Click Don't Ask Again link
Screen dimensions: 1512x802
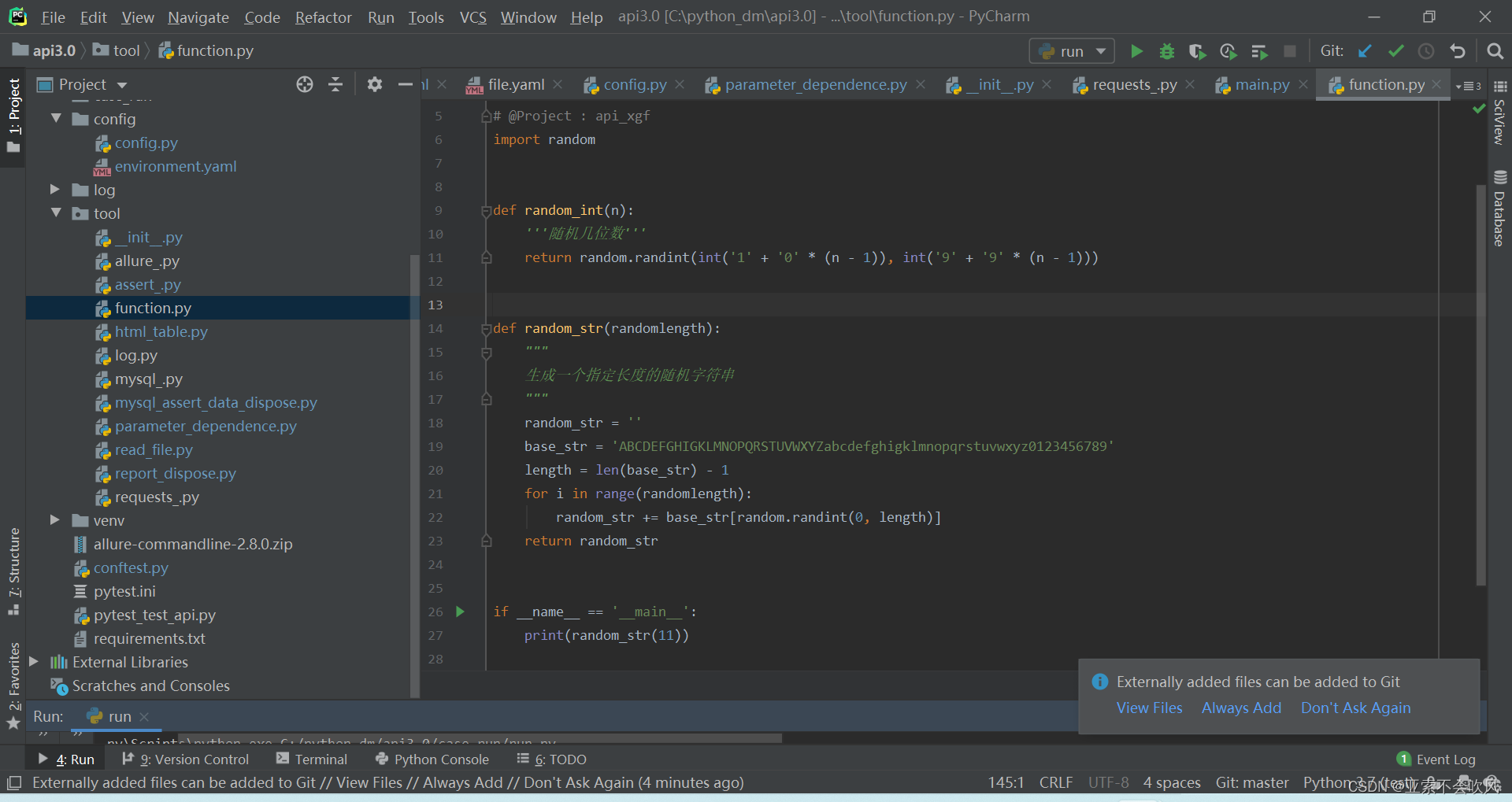1355,708
